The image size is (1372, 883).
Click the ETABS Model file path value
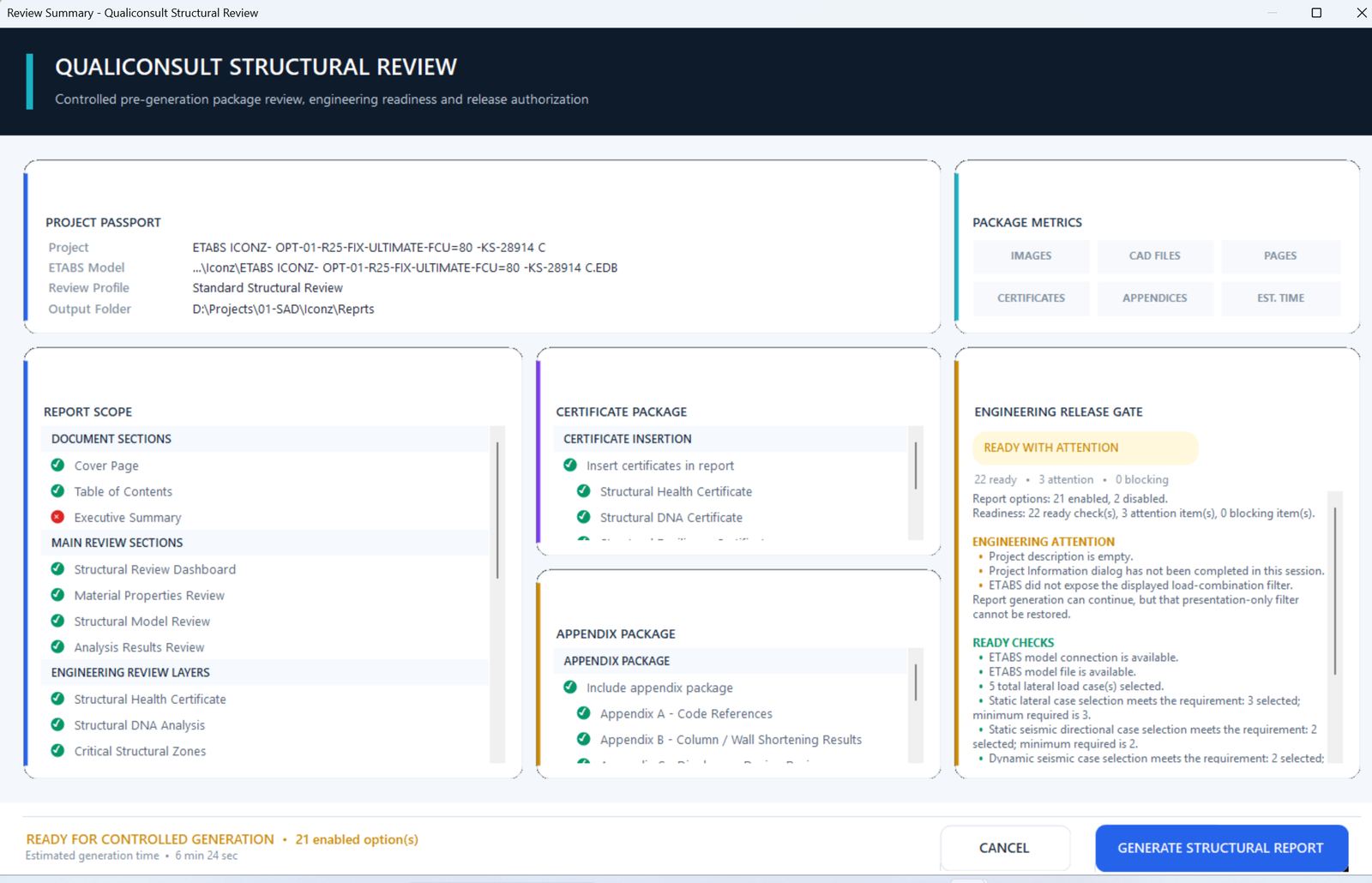405,267
